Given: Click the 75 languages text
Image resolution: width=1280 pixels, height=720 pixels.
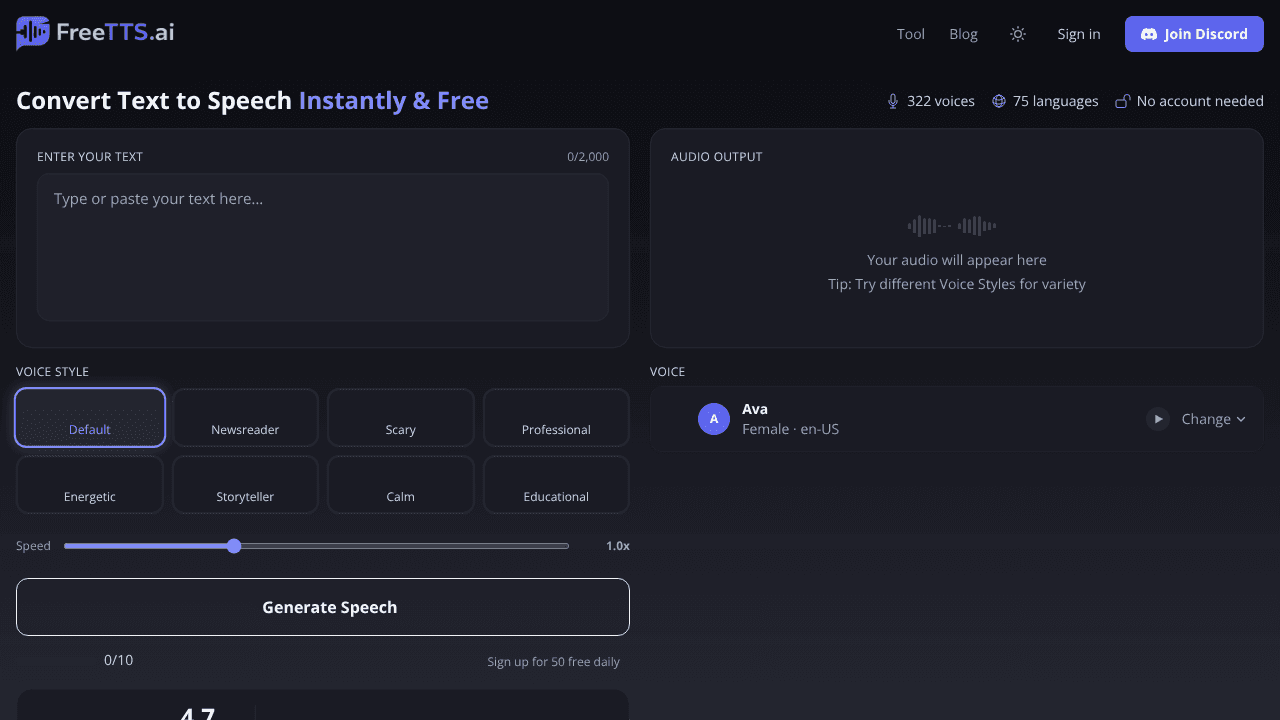Looking at the screenshot, I should point(1055,101).
